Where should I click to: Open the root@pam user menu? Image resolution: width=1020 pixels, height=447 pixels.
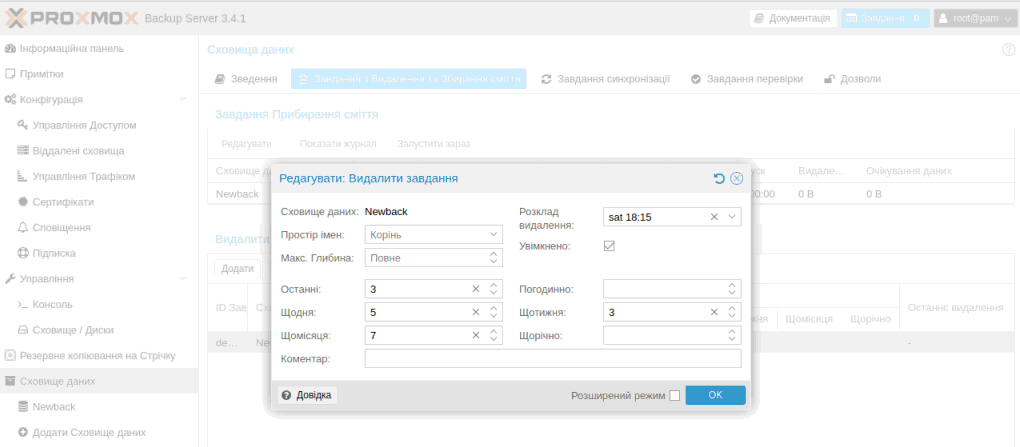[973, 18]
